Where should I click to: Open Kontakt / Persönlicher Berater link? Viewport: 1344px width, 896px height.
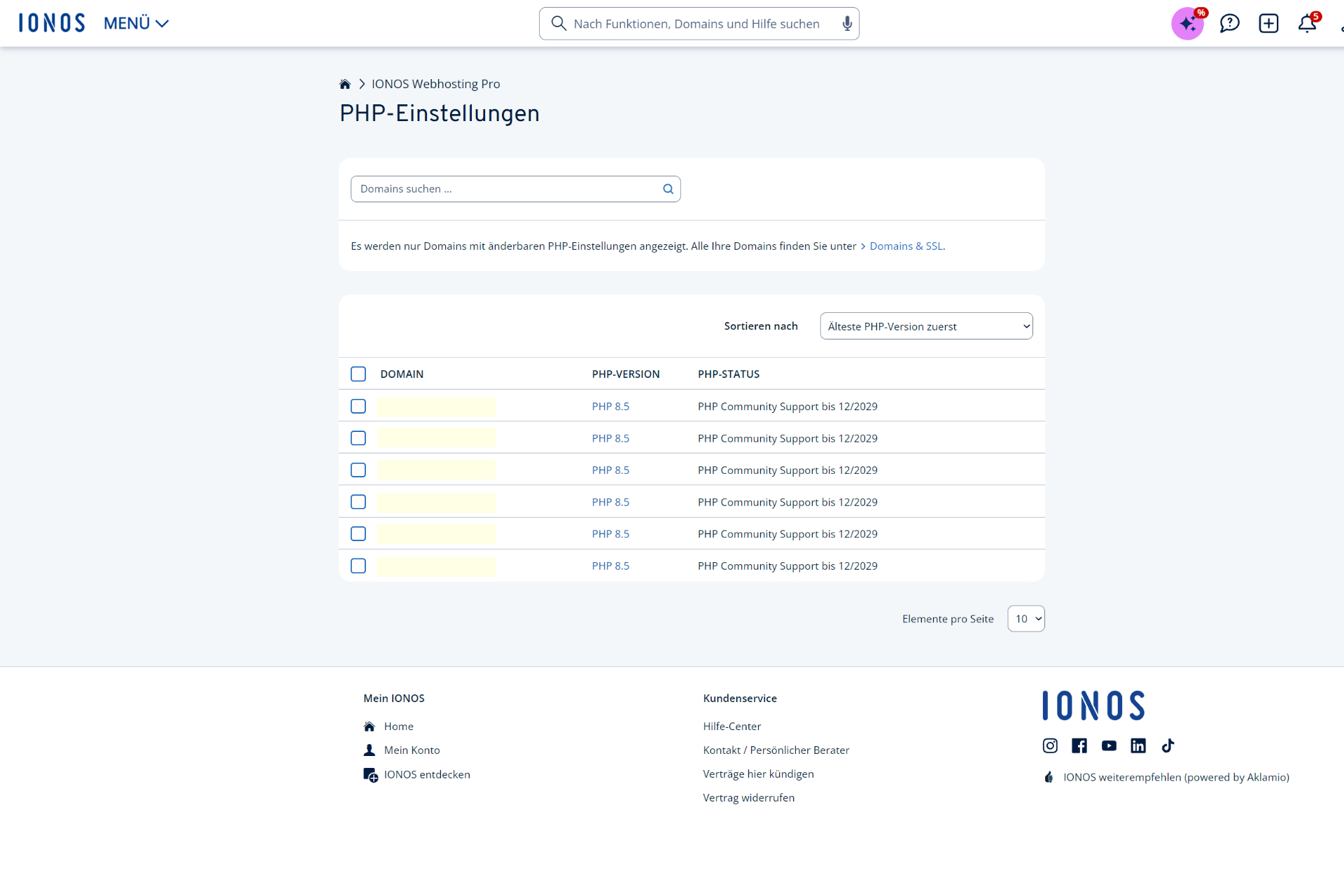pyautogui.click(x=776, y=750)
